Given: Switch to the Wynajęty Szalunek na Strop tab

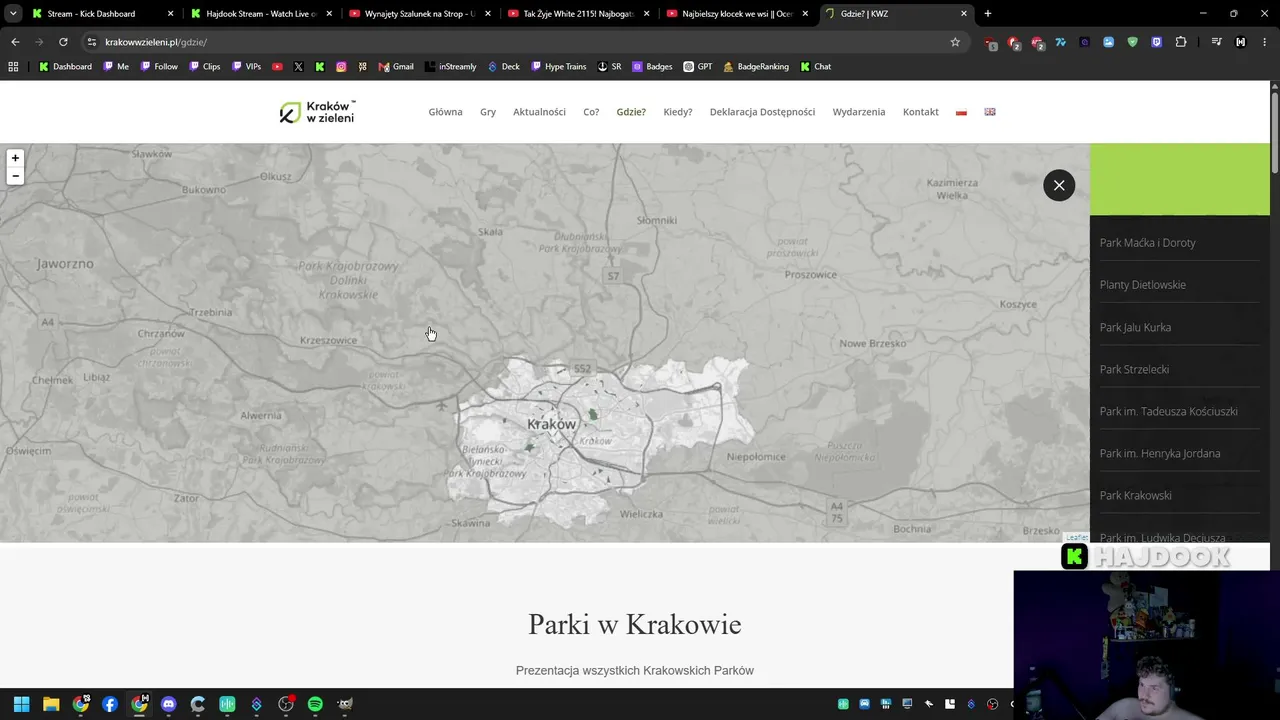Looking at the screenshot, I should [419, 14].
